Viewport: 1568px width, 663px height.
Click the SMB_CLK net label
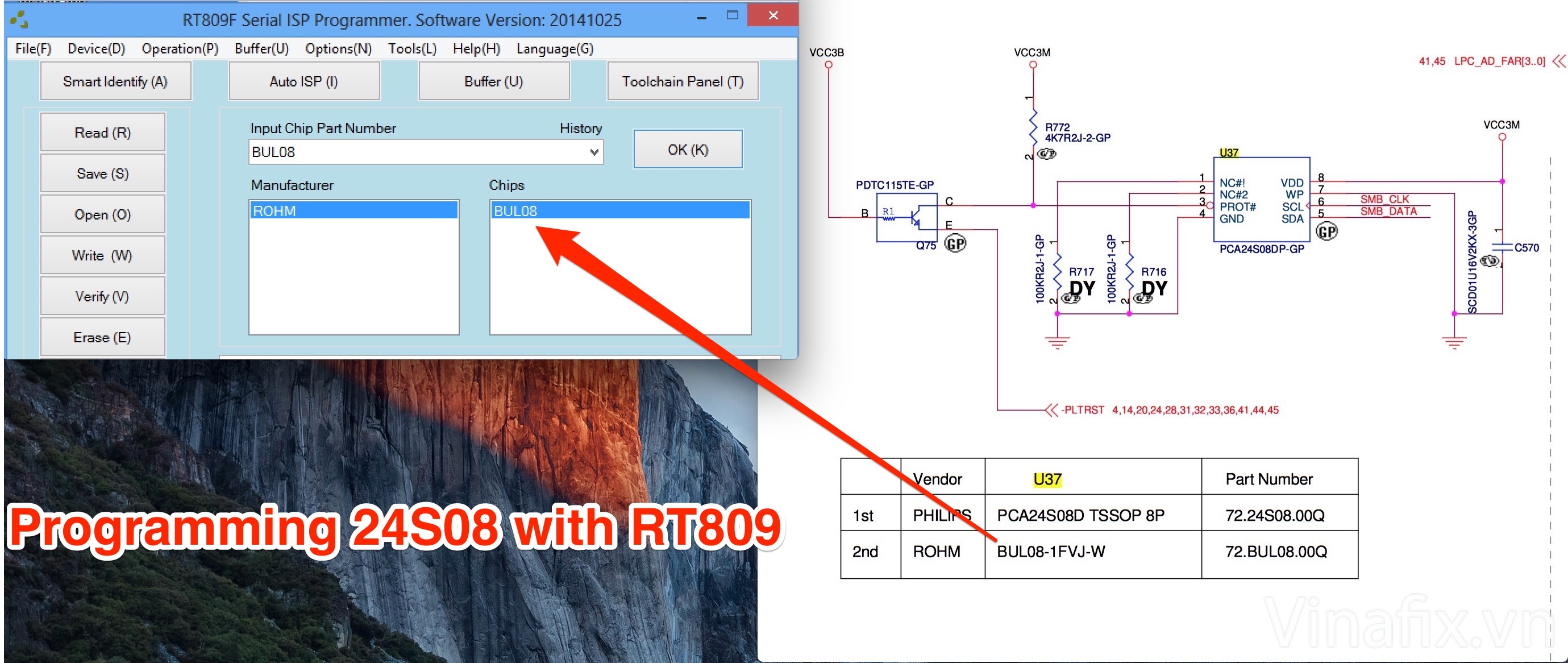click(x=1385, y=199)
